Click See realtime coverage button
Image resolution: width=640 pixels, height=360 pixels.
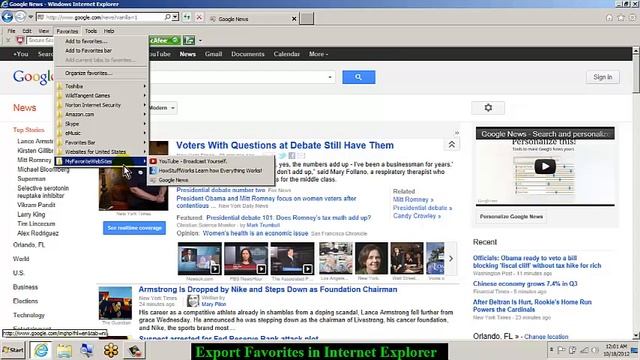pyautogui.click(x=134, y=228)
